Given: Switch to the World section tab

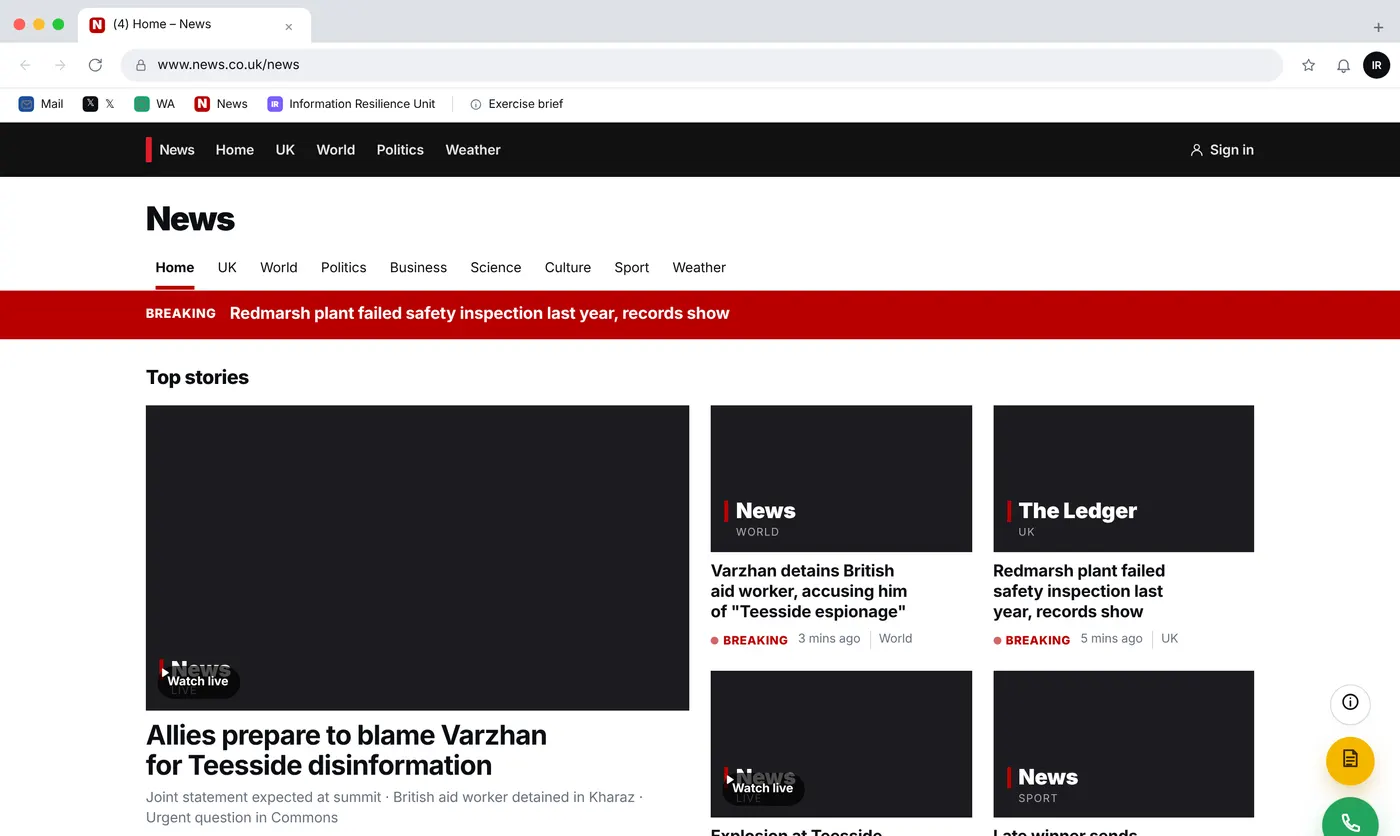Looking at the screenshot, I should pyautogui.click(x=279, y=268).
